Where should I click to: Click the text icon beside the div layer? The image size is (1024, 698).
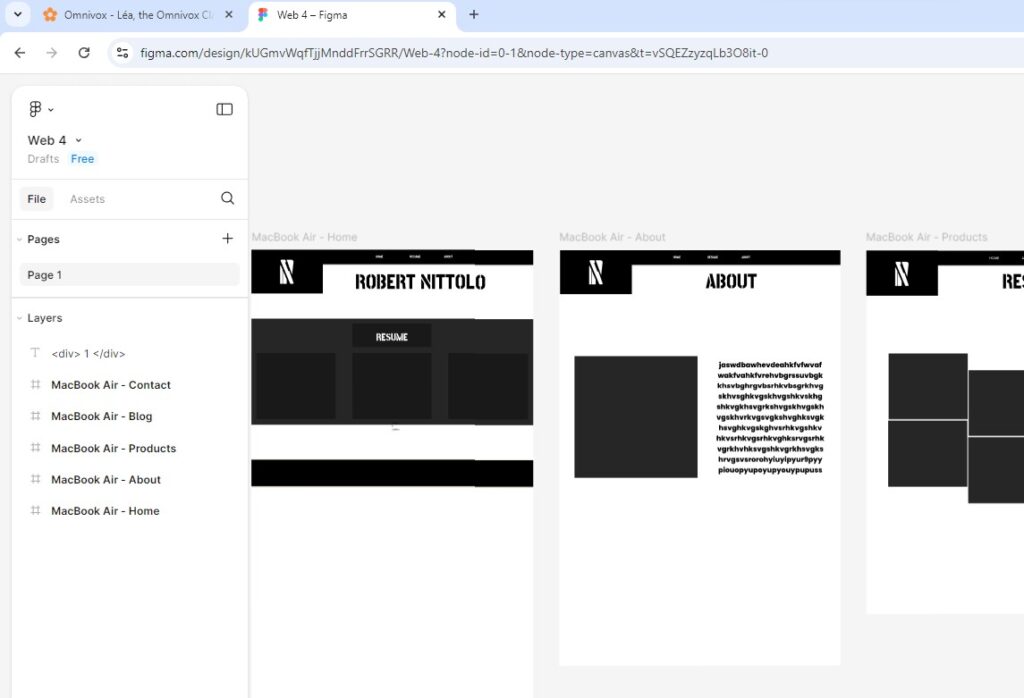coord(35,354)
